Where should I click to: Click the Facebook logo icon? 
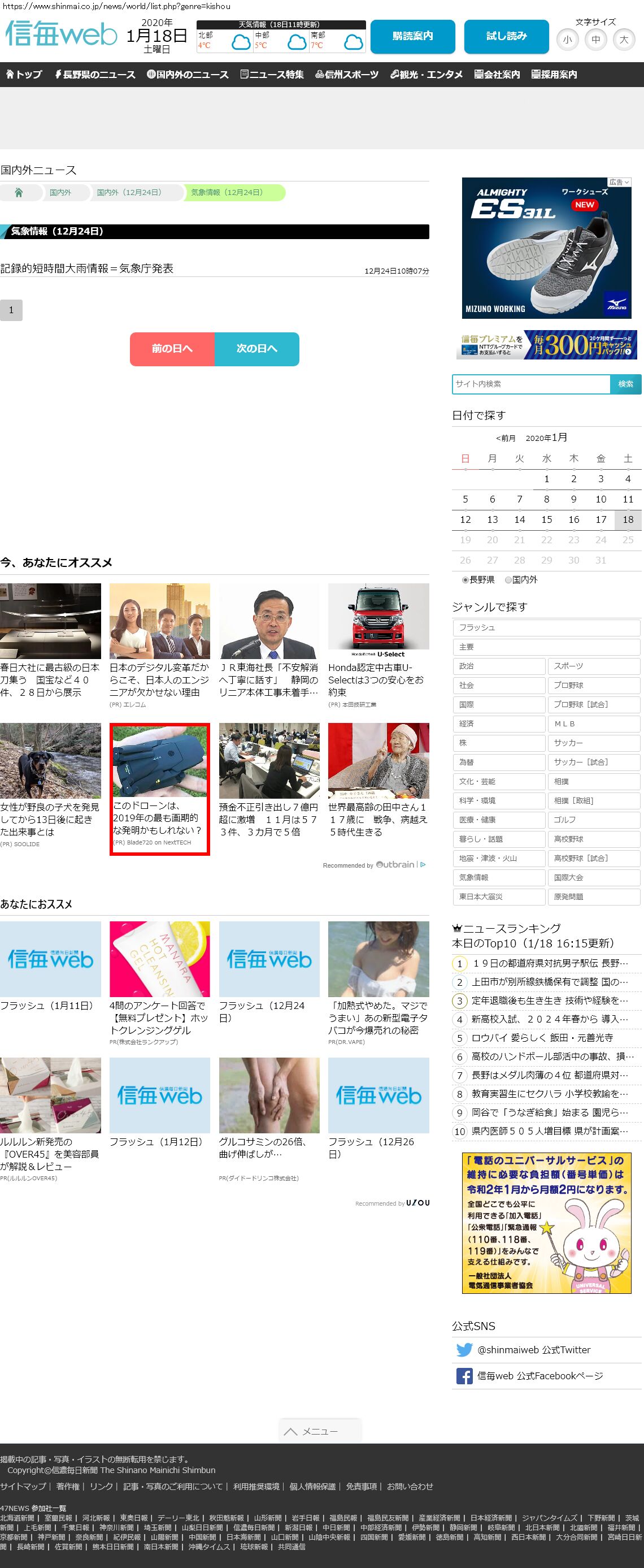[464, 1376]
